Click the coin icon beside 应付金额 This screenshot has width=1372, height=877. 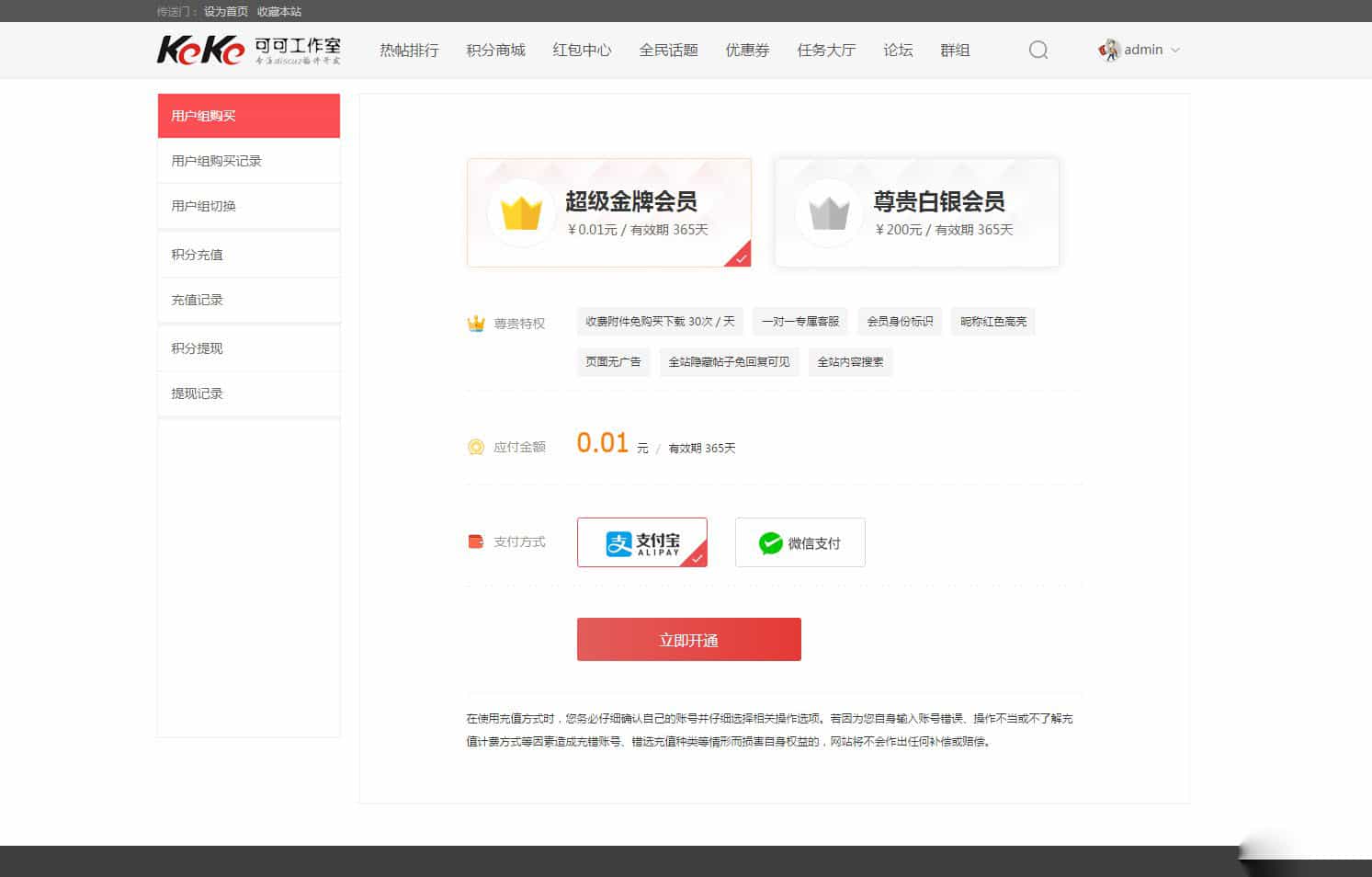(476, 447)
